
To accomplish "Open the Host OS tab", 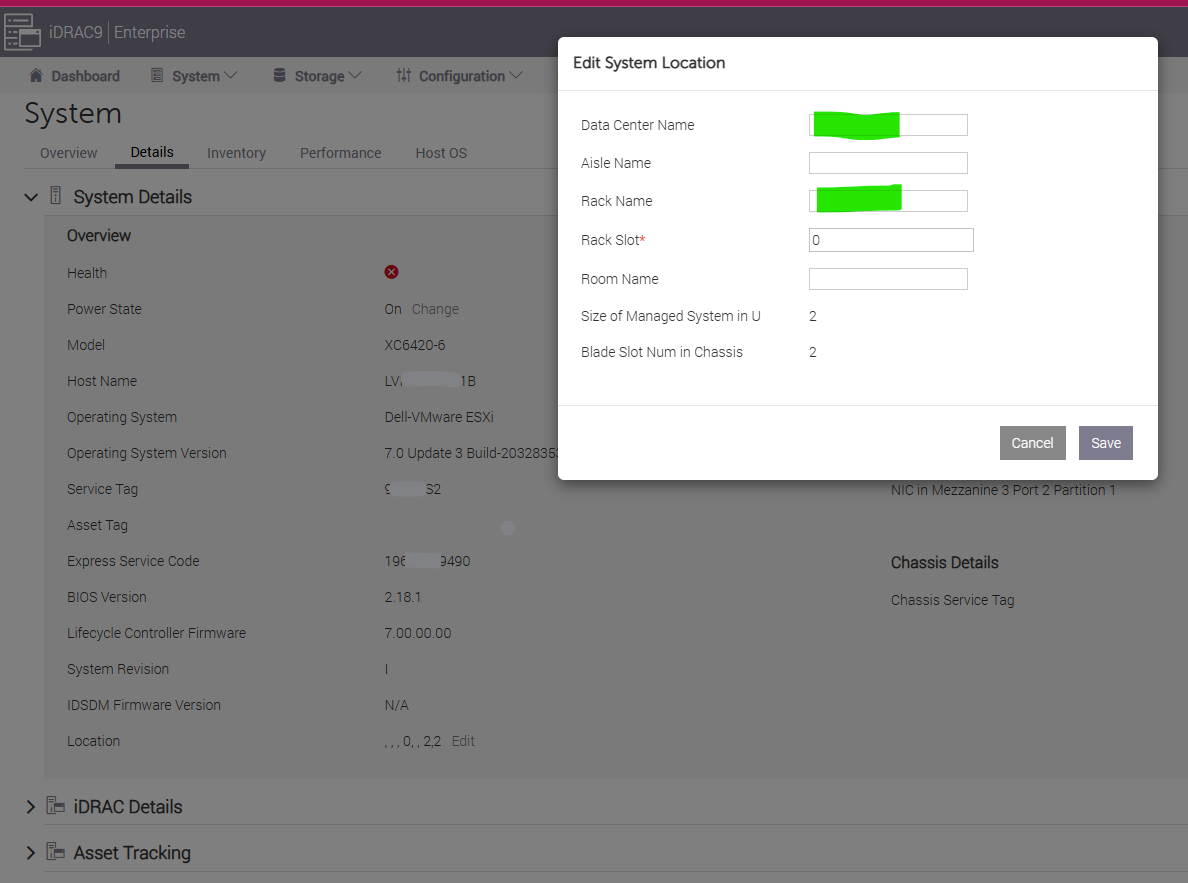I will click(x=441, y=152).
